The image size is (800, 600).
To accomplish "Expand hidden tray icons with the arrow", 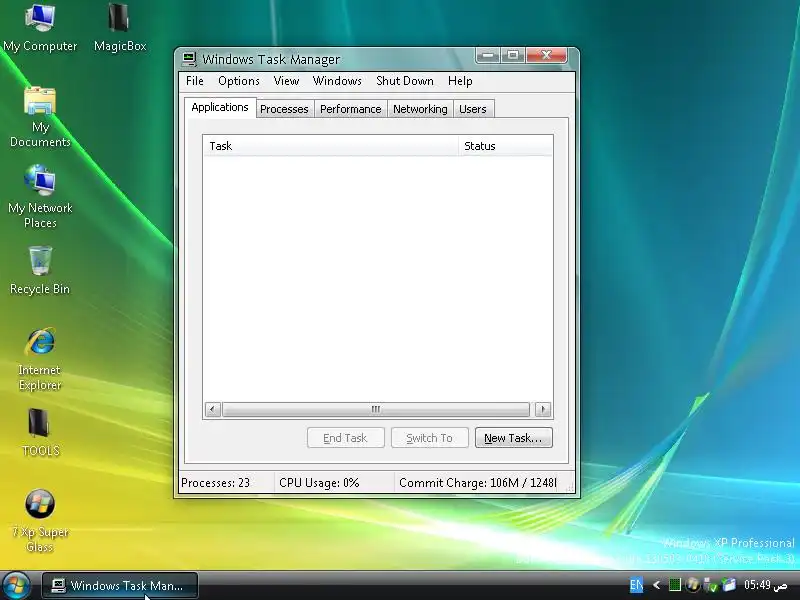I will (x=657, y=585).
